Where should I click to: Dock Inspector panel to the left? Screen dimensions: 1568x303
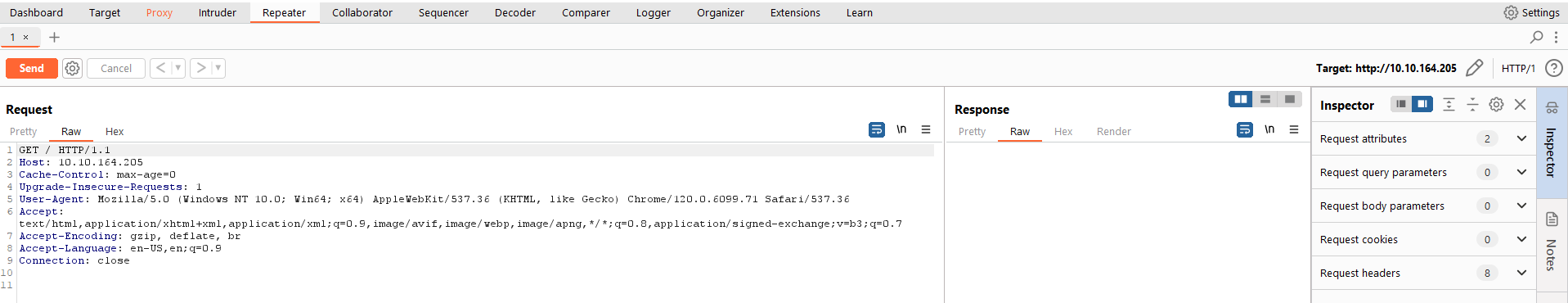1401,104
